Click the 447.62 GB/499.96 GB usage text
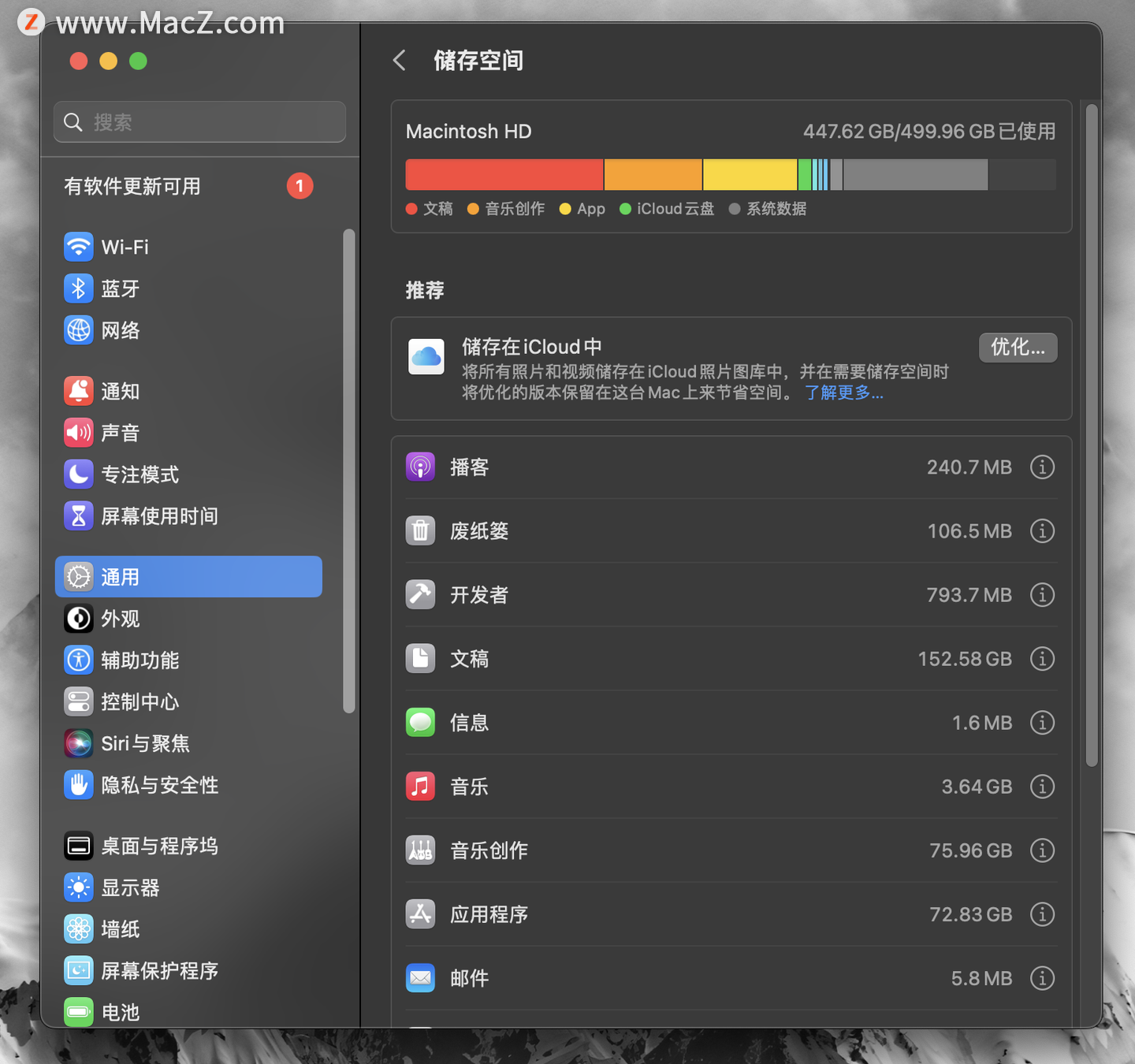Viewport: 1135px width, 1064px height. (929, 132)
